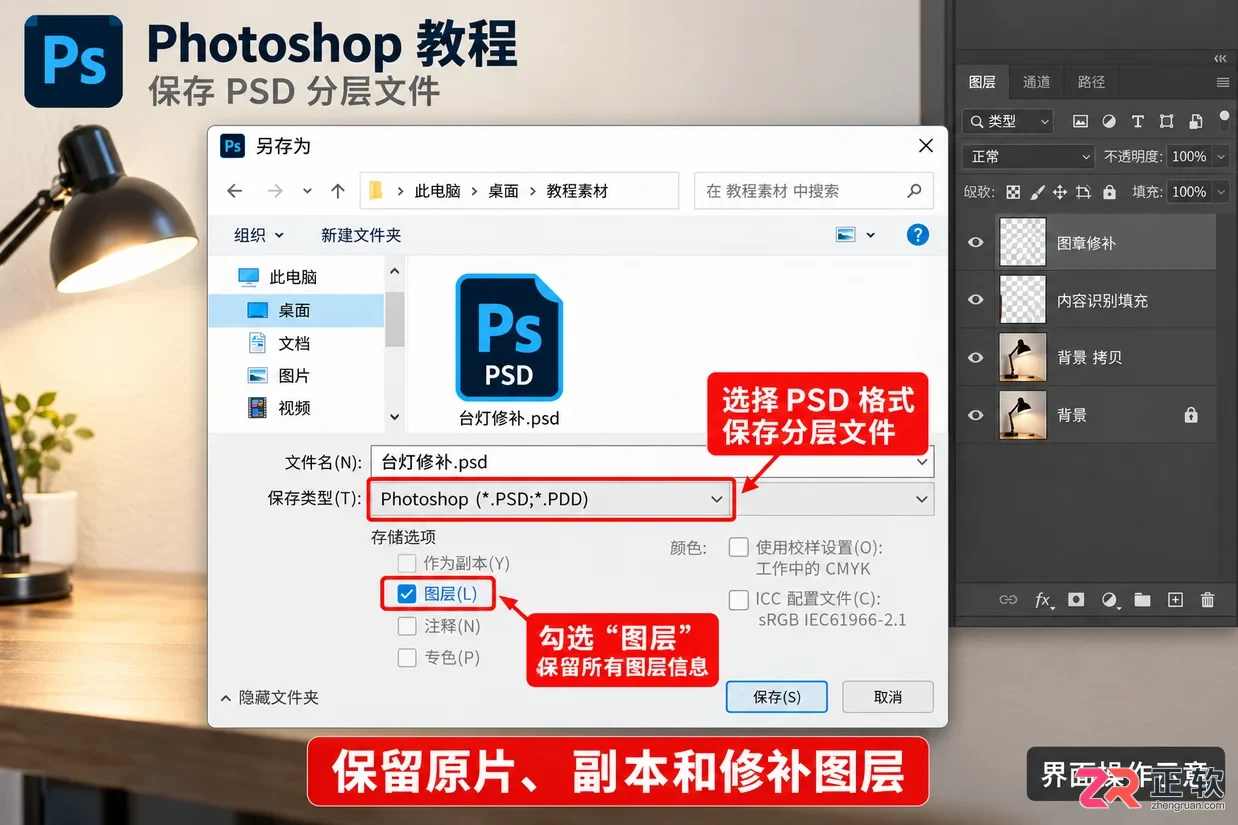This screenshot has height=825, width=1238.
Task: Create a new layer
Action: click(x=1175, y=600)
